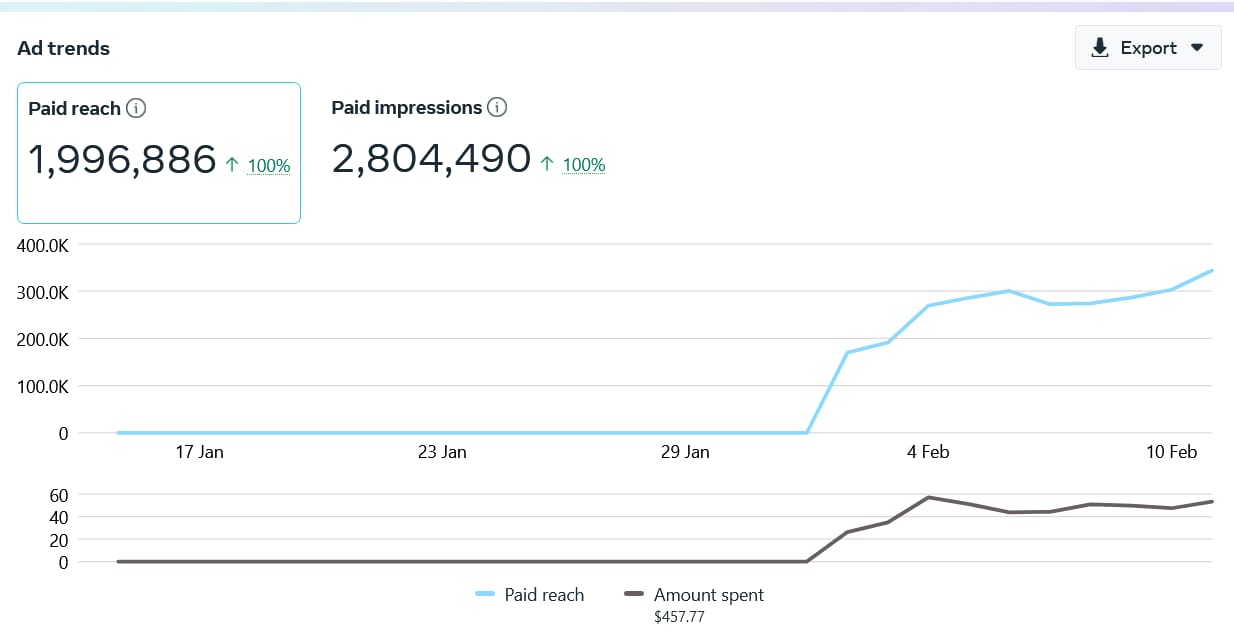Select the 4 Feb date on the axis
The height and width of the screenshot is (644, 1234).
928,452
